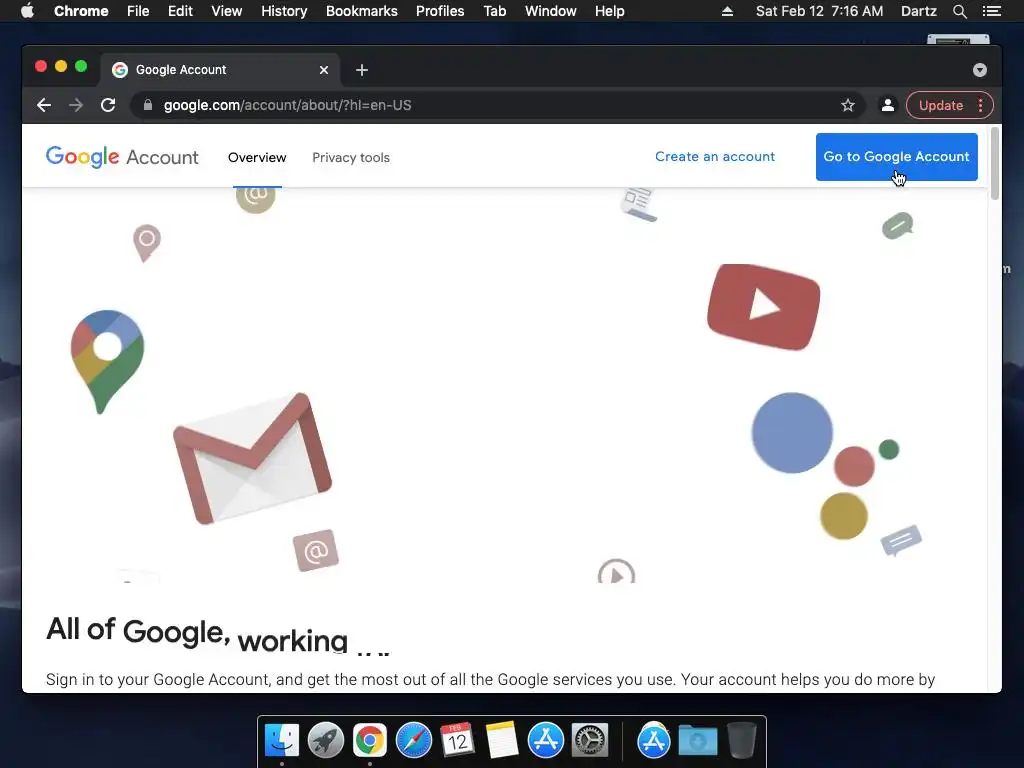Open the App Store icon left of System Preferences

pos(545,741)
